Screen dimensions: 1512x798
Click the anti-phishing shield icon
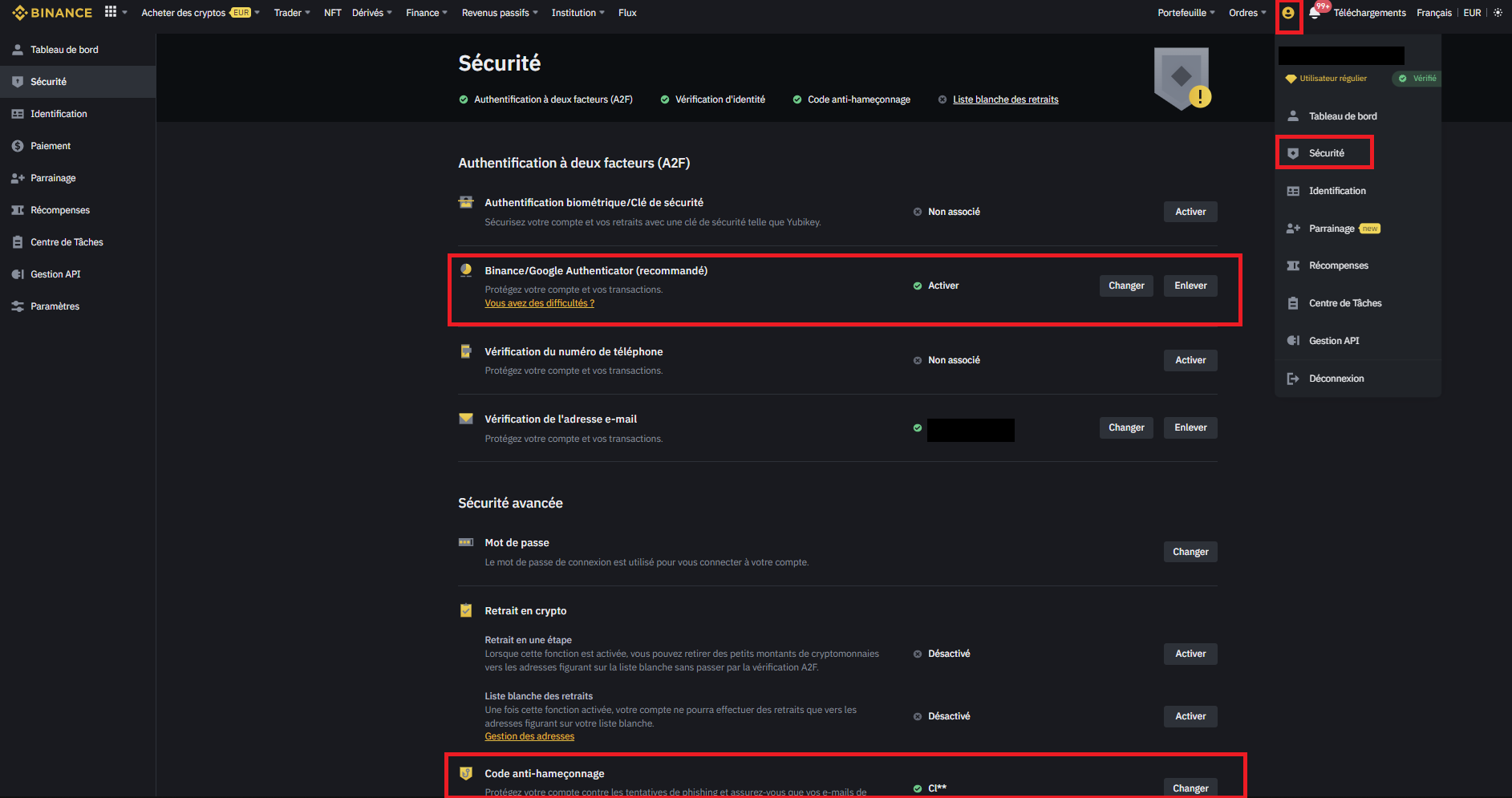point(466,773)
